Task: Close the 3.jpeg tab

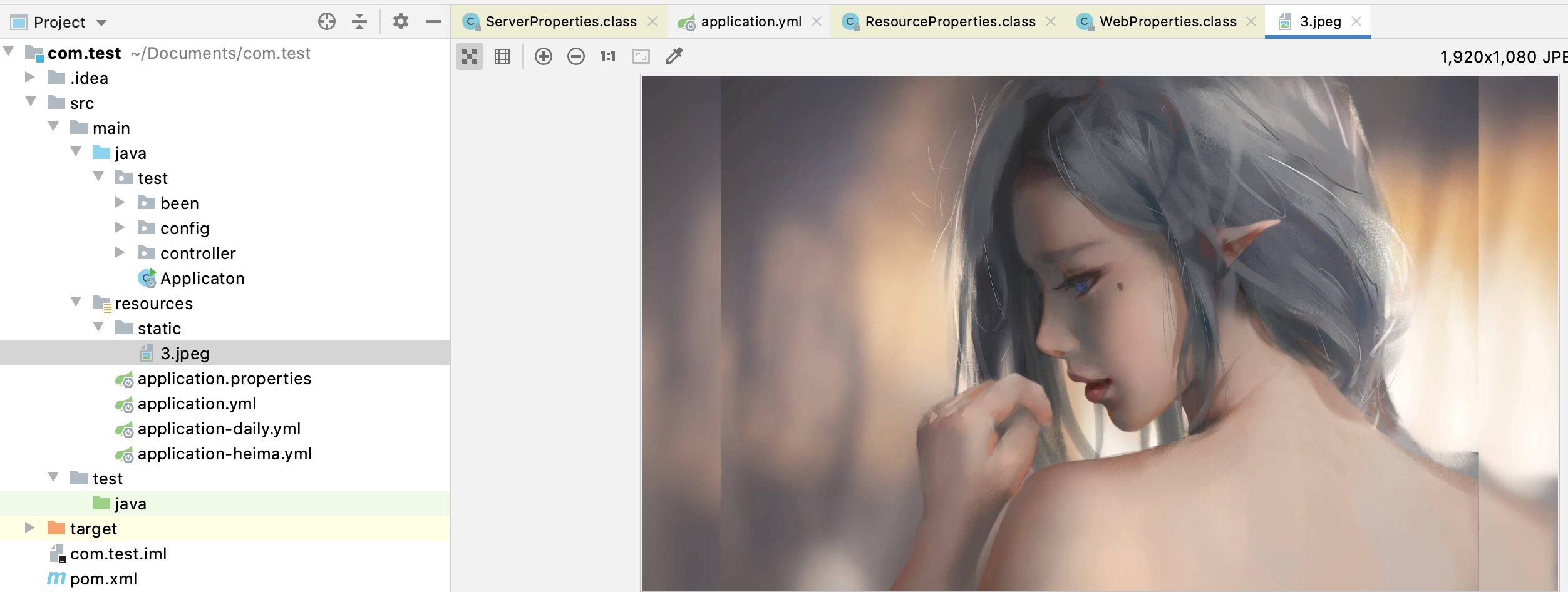Action: coord(1356,22)
